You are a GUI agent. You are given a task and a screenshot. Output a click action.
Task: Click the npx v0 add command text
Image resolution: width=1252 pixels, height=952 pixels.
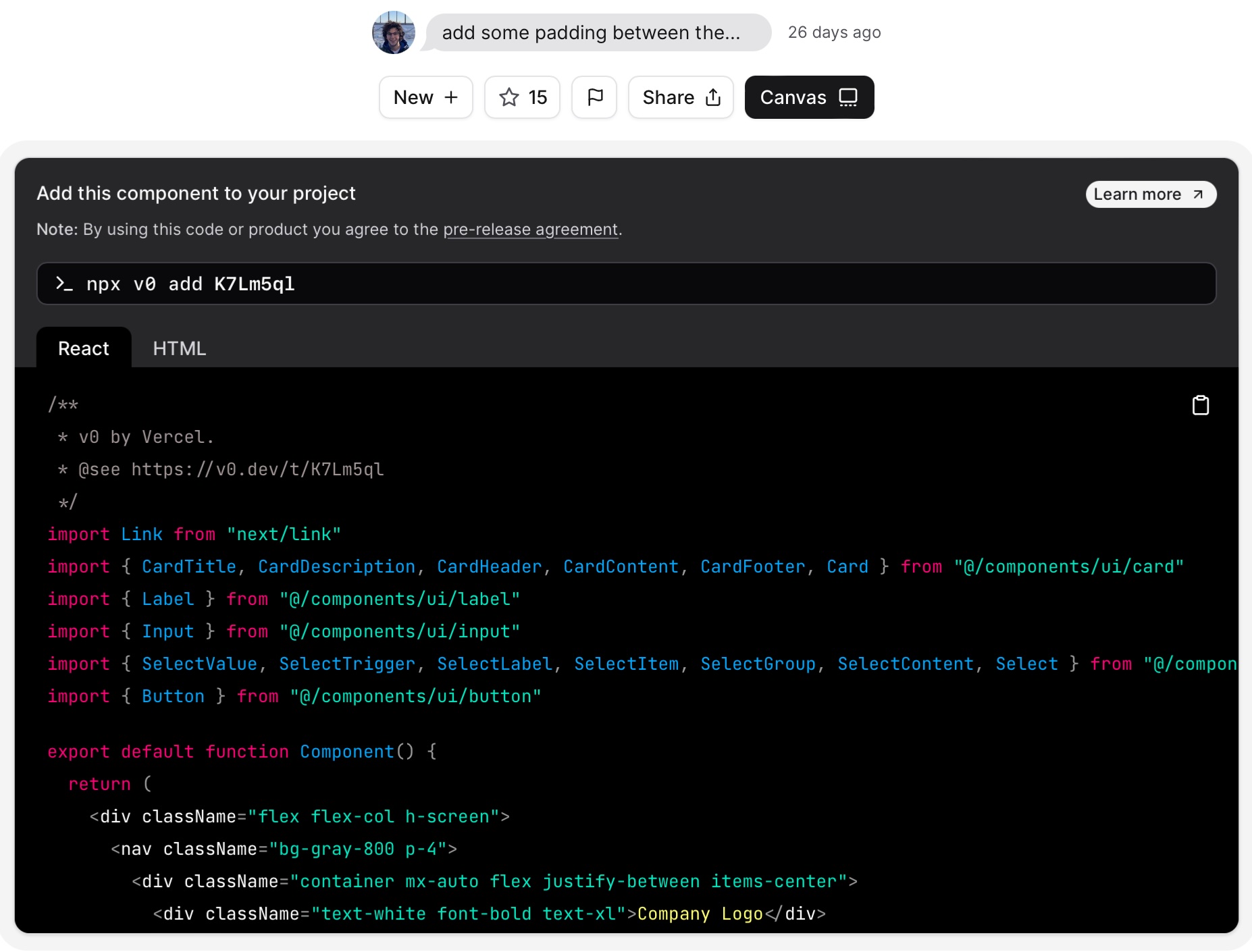(190, 284)
